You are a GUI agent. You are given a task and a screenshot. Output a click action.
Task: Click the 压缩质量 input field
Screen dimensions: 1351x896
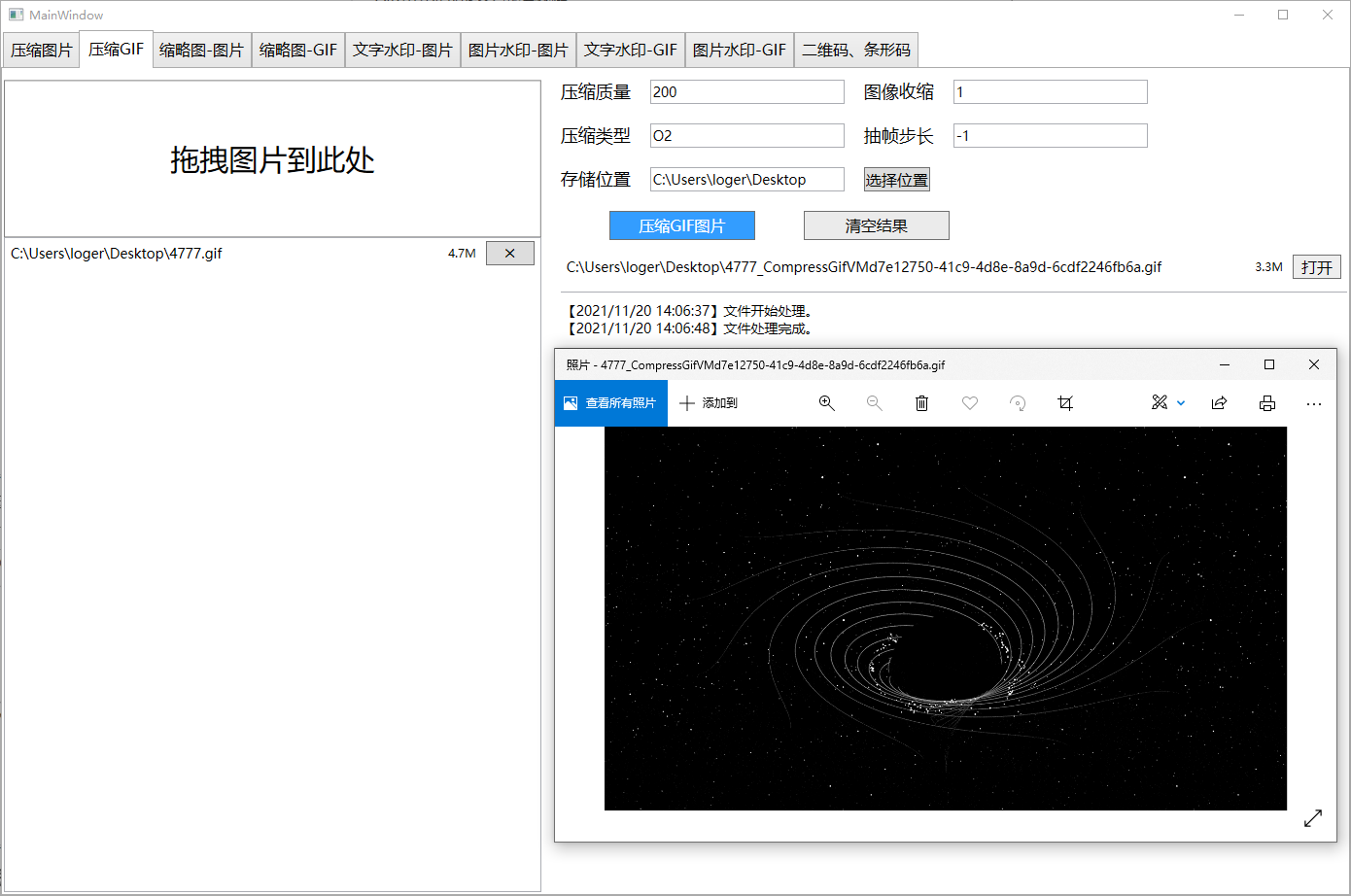pos(746,91)
